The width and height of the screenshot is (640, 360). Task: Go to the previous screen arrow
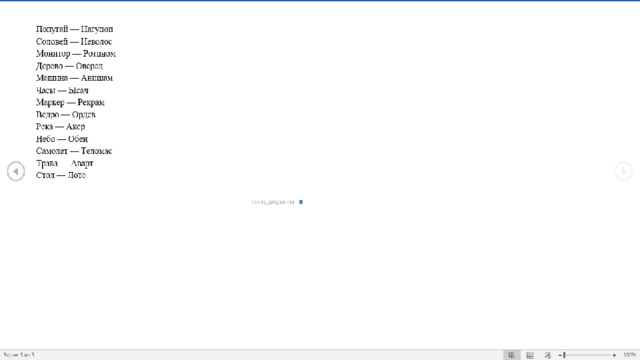tap(16, 171)
